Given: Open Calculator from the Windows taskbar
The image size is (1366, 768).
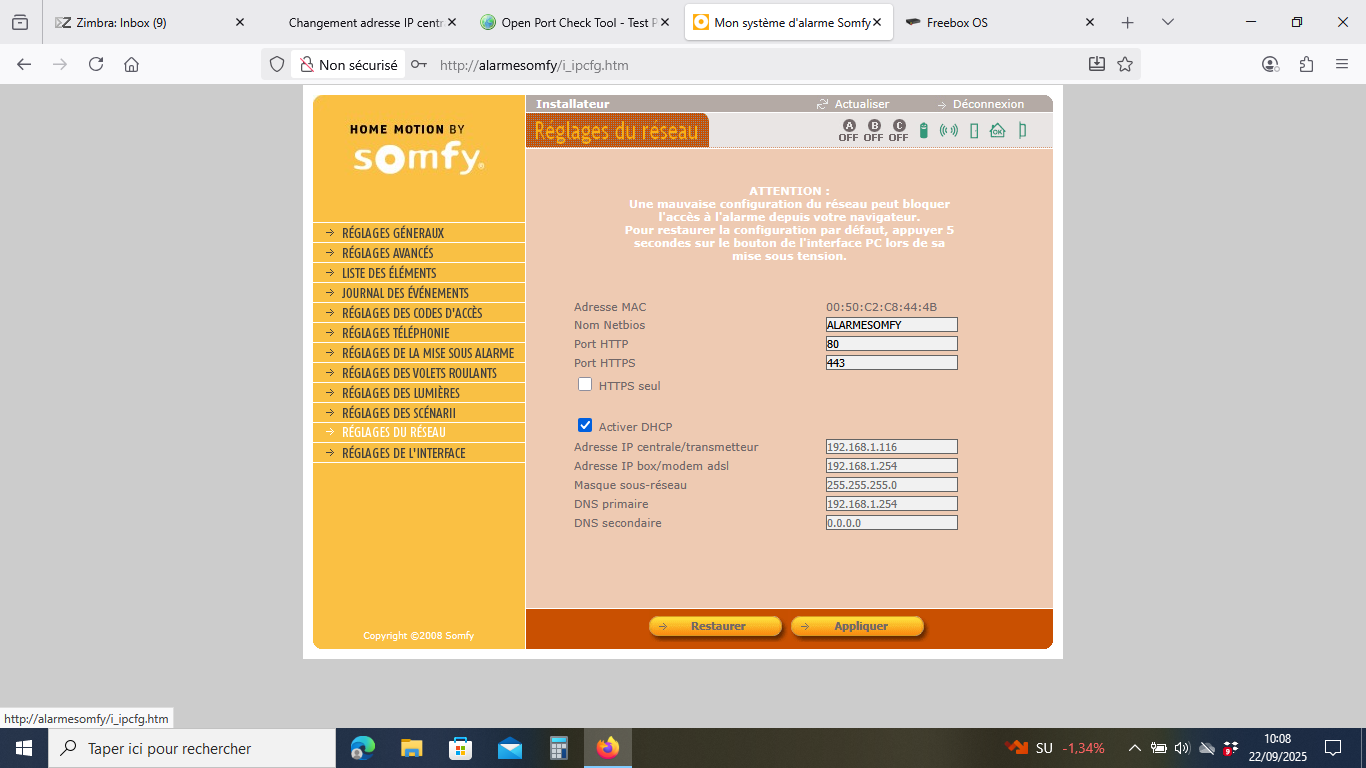Looking at the screenshot, I should pos(559,748).
